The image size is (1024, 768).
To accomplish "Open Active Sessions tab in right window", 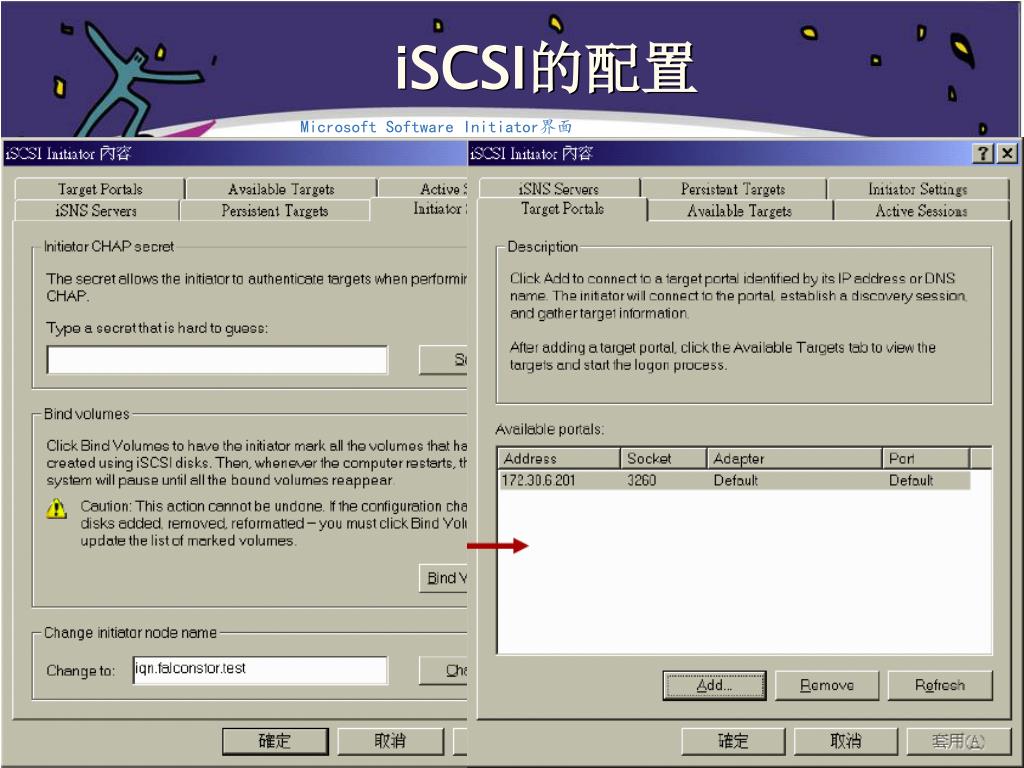I will coord(921,210).
